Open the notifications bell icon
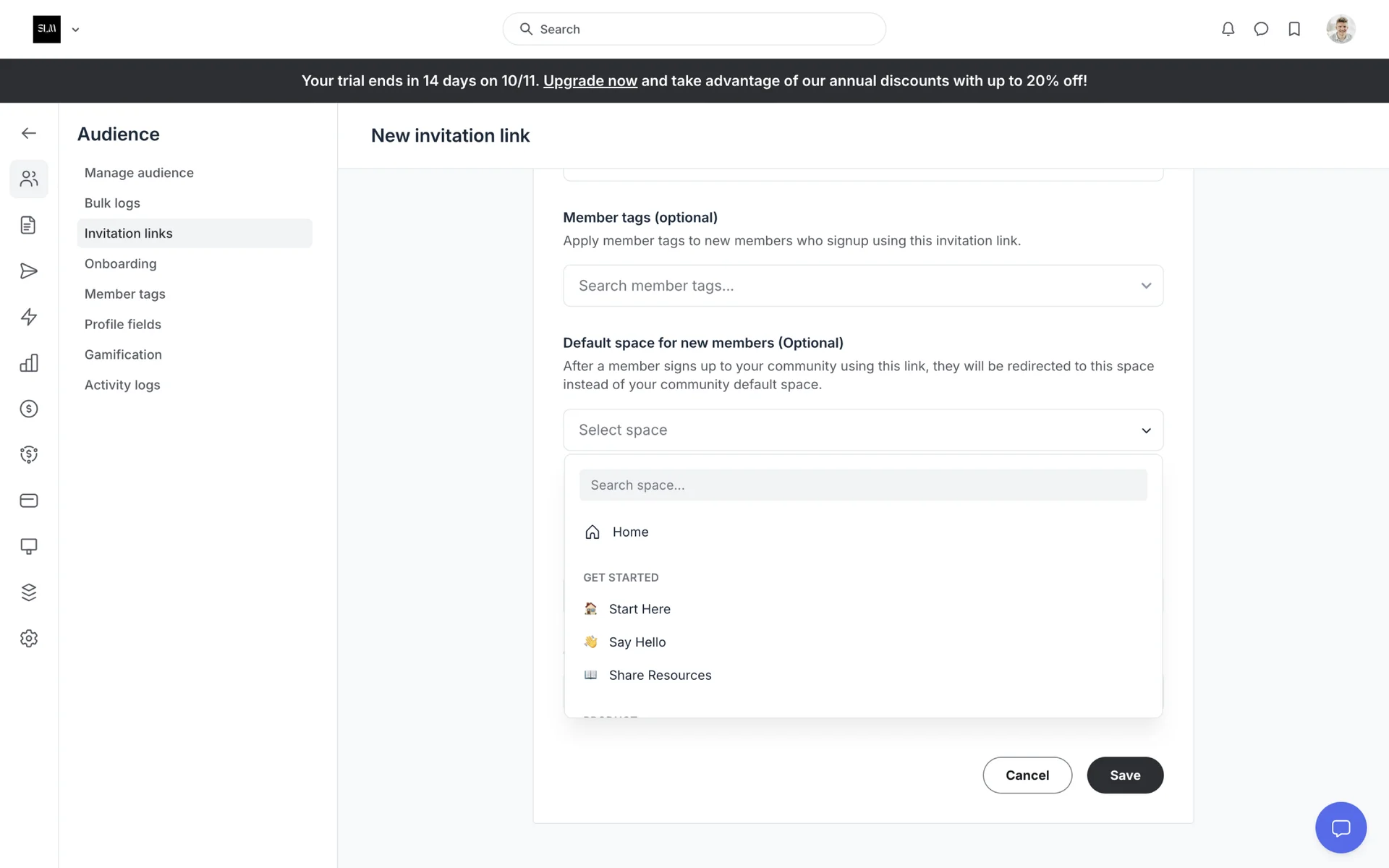The height and width of the screenshot is (868, 1389). pyautogui.click(x=1228, y=29)
